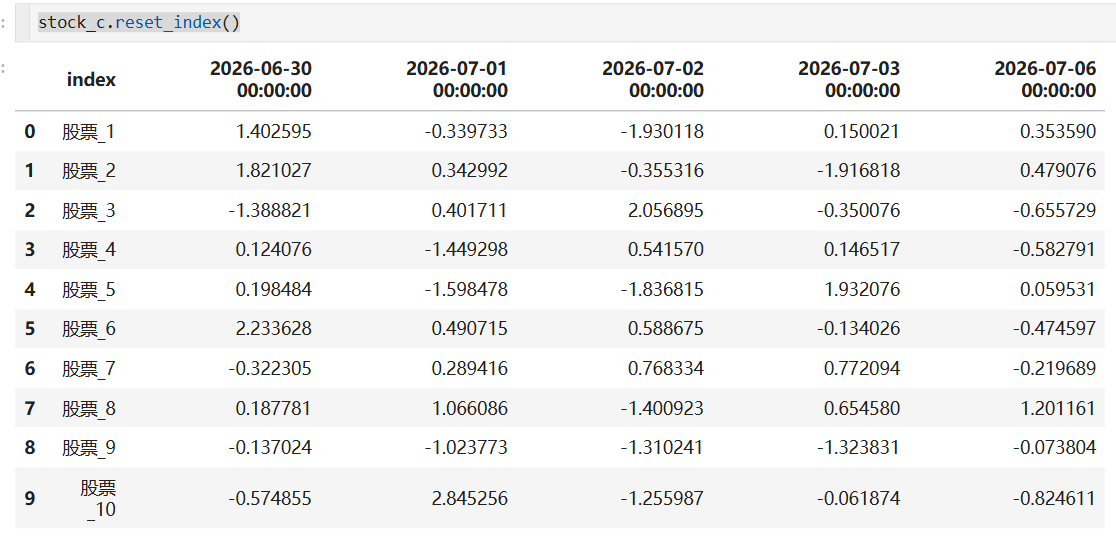Click value -0.219689
Viewport: 1116px width, 540px height.
point(1057,369)
